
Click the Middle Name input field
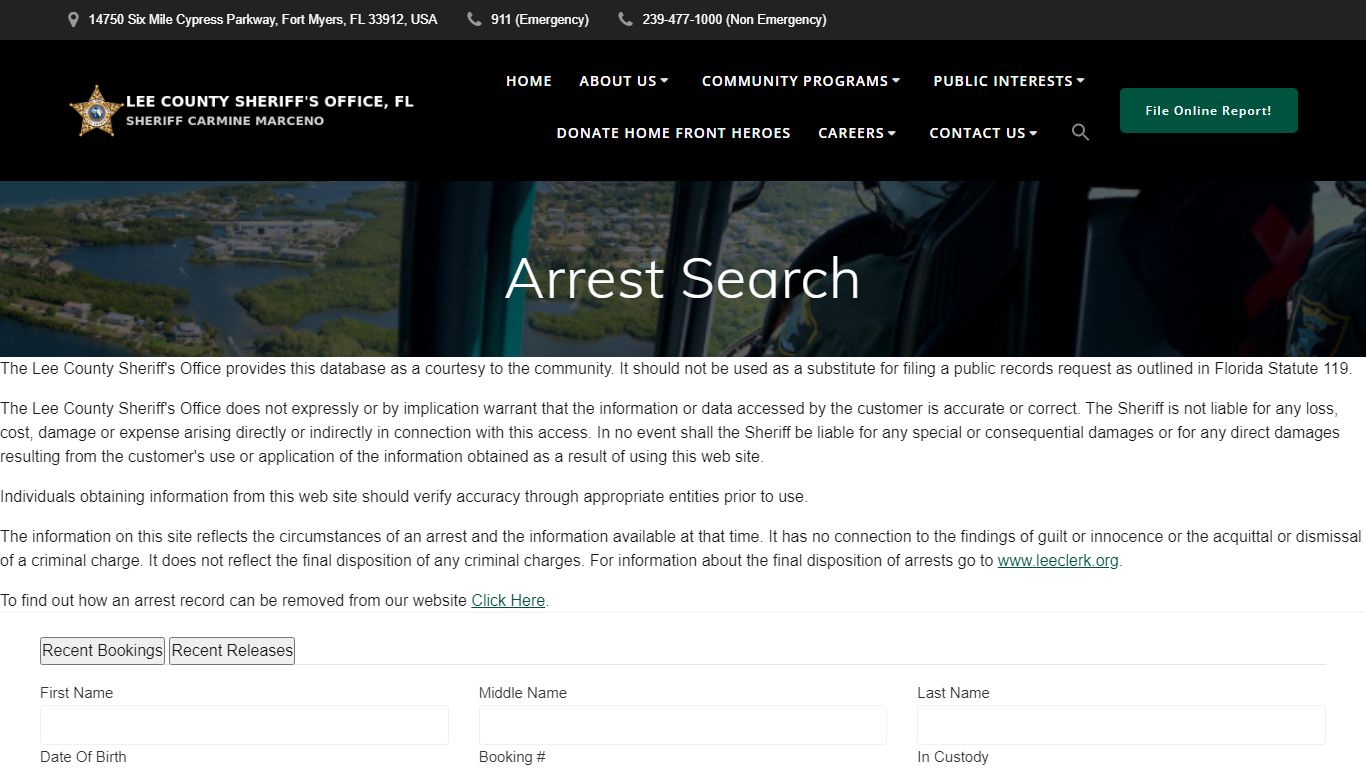point(682,724)
